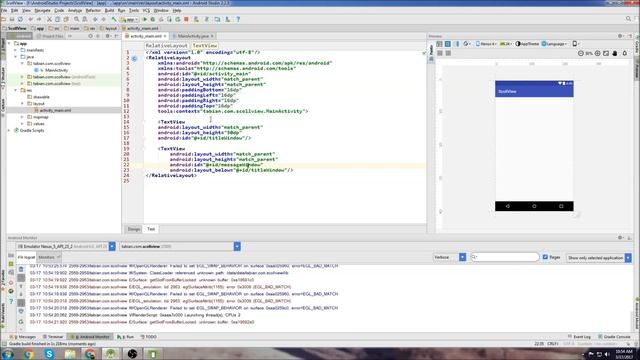The height and width of the screenshot is (360, 640).
Task: Open Android Studio taskbar icon
Action: 111,353
